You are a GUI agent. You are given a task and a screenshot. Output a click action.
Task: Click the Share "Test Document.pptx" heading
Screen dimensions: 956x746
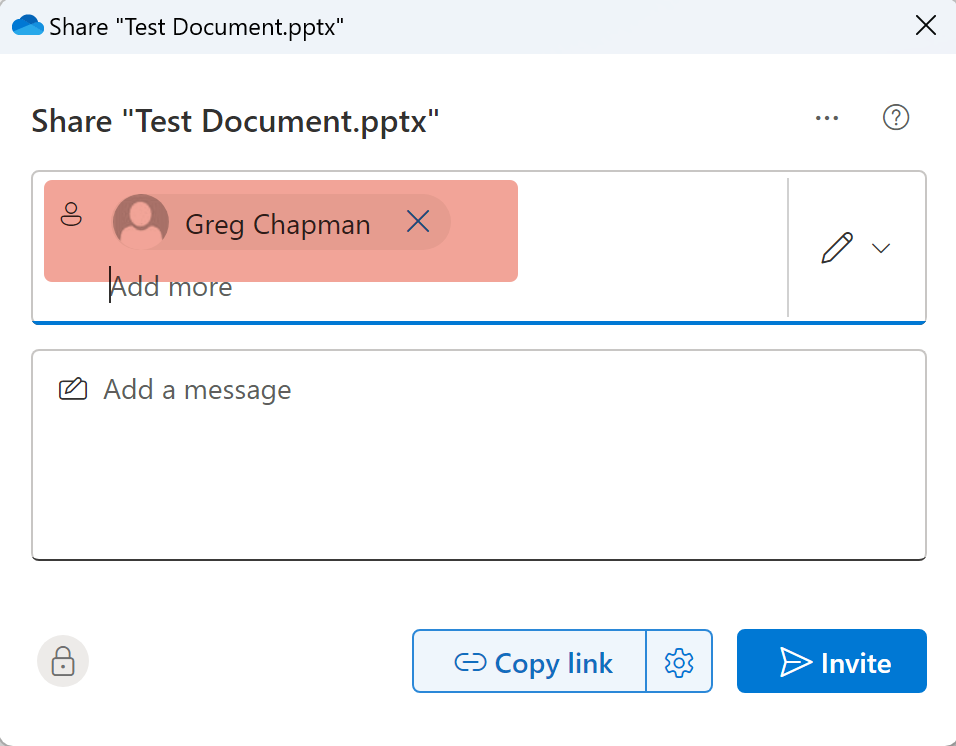[x=235, y=121]
